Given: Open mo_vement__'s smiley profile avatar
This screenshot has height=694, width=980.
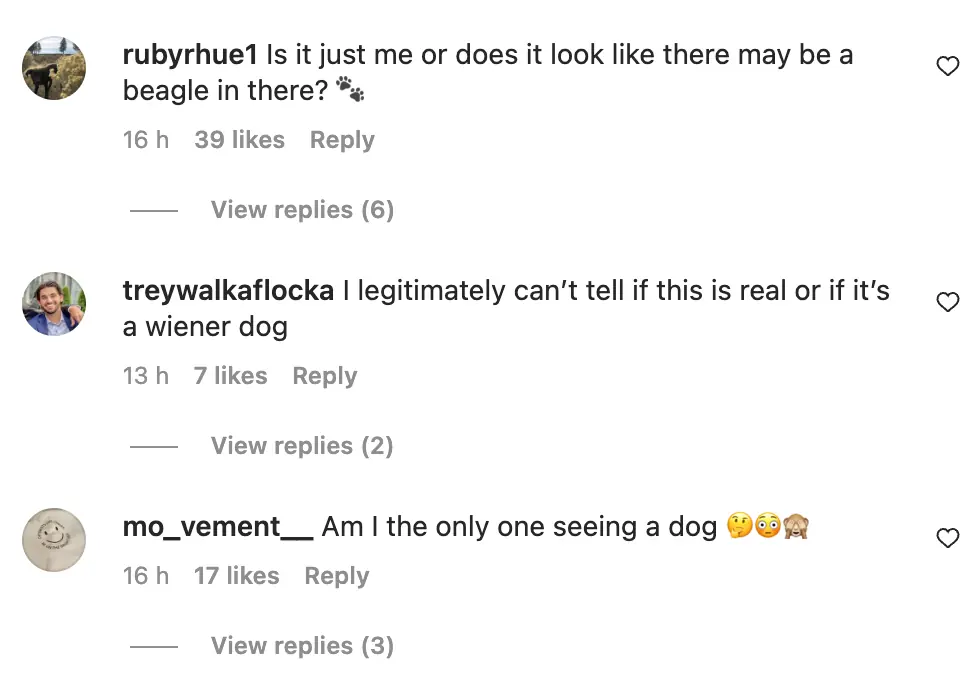Looking at the screenshot, I should 54,540.
